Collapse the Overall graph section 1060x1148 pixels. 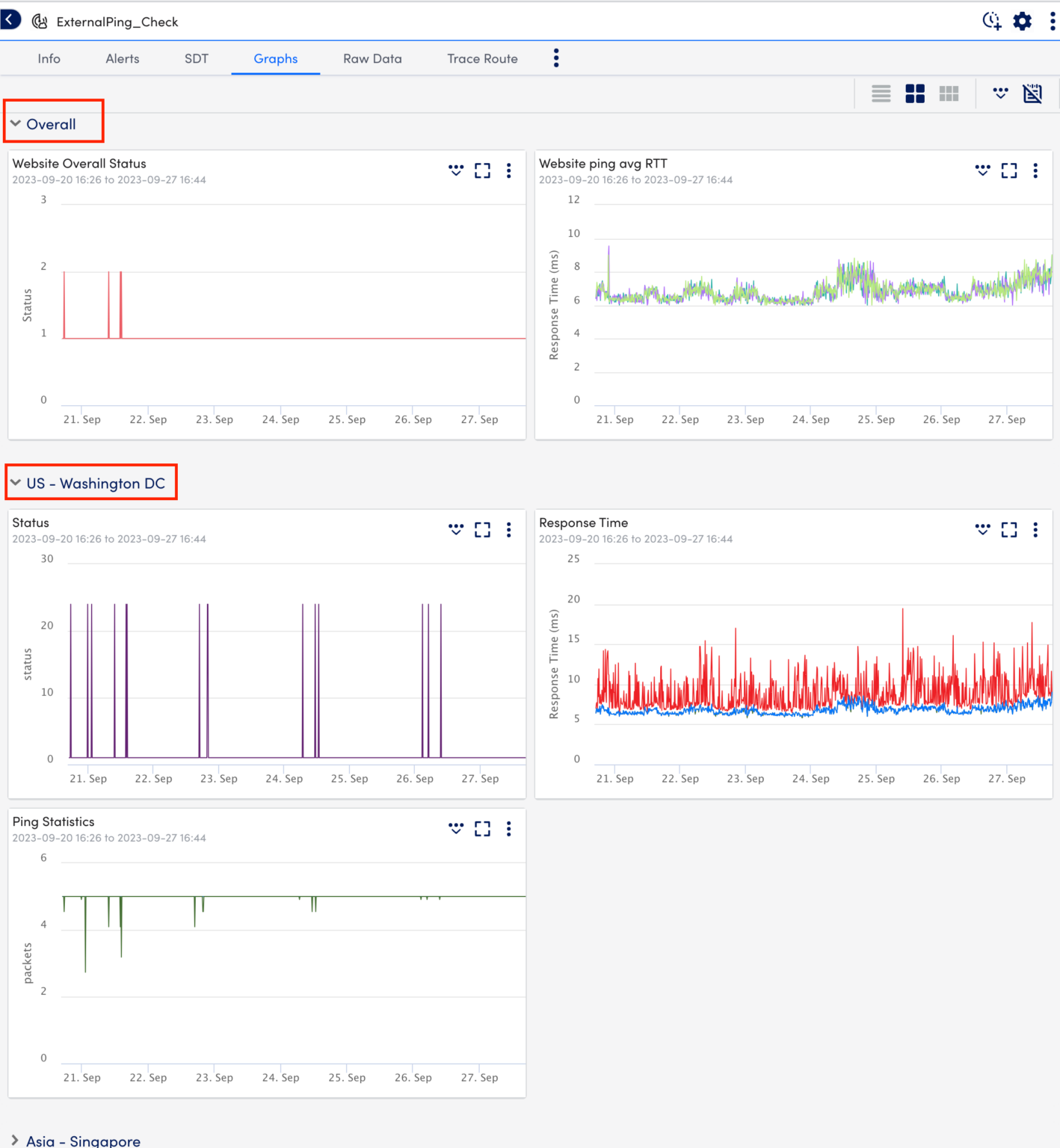[x=16, y=123]
